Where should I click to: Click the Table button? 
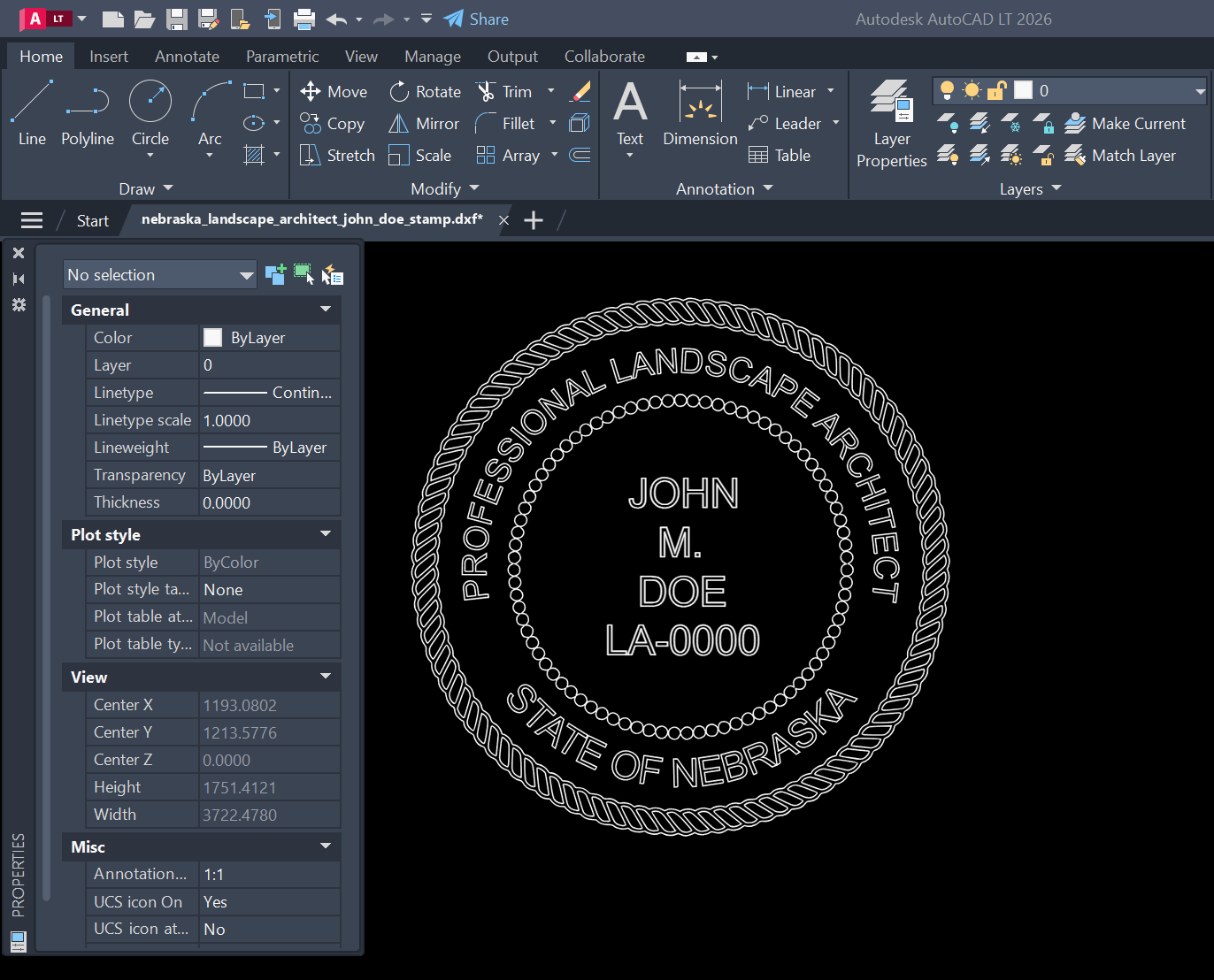780,155
